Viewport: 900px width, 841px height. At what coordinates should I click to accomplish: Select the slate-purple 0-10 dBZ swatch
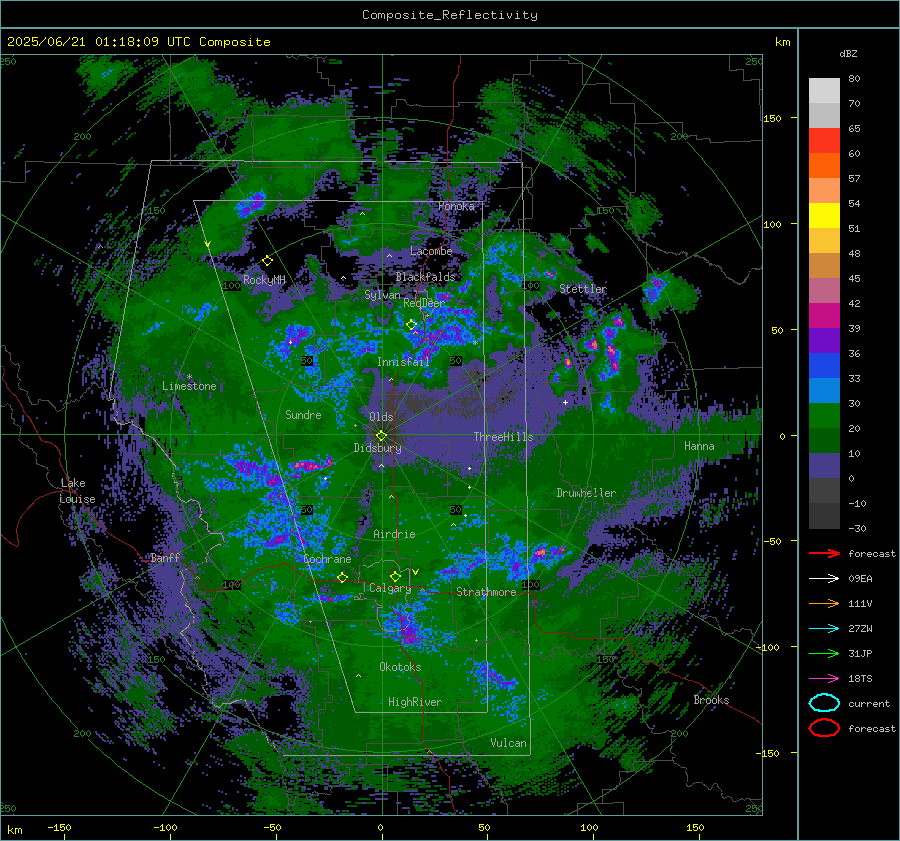coord(824,466)
